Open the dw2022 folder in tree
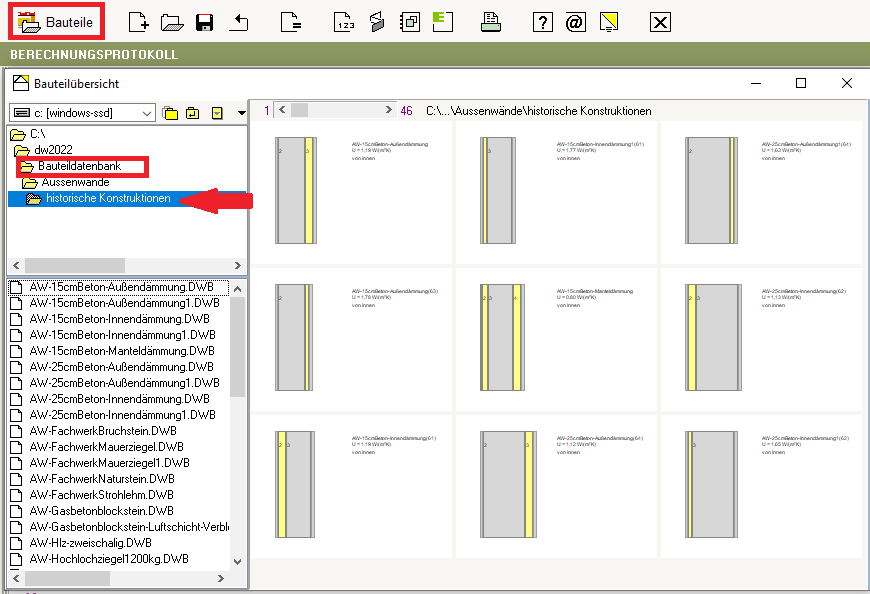The image size is (870, 594). tap(52, 150)
